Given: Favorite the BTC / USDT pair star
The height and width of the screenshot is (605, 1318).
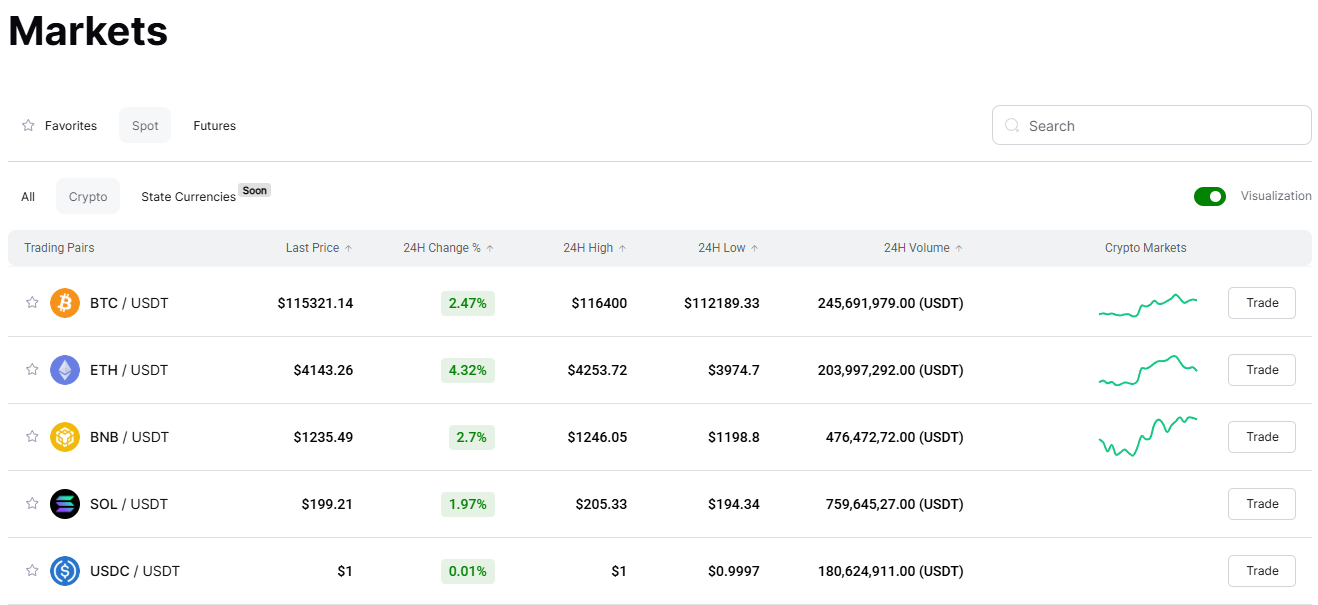Looking at the screenshot, I should click(32, 303).
